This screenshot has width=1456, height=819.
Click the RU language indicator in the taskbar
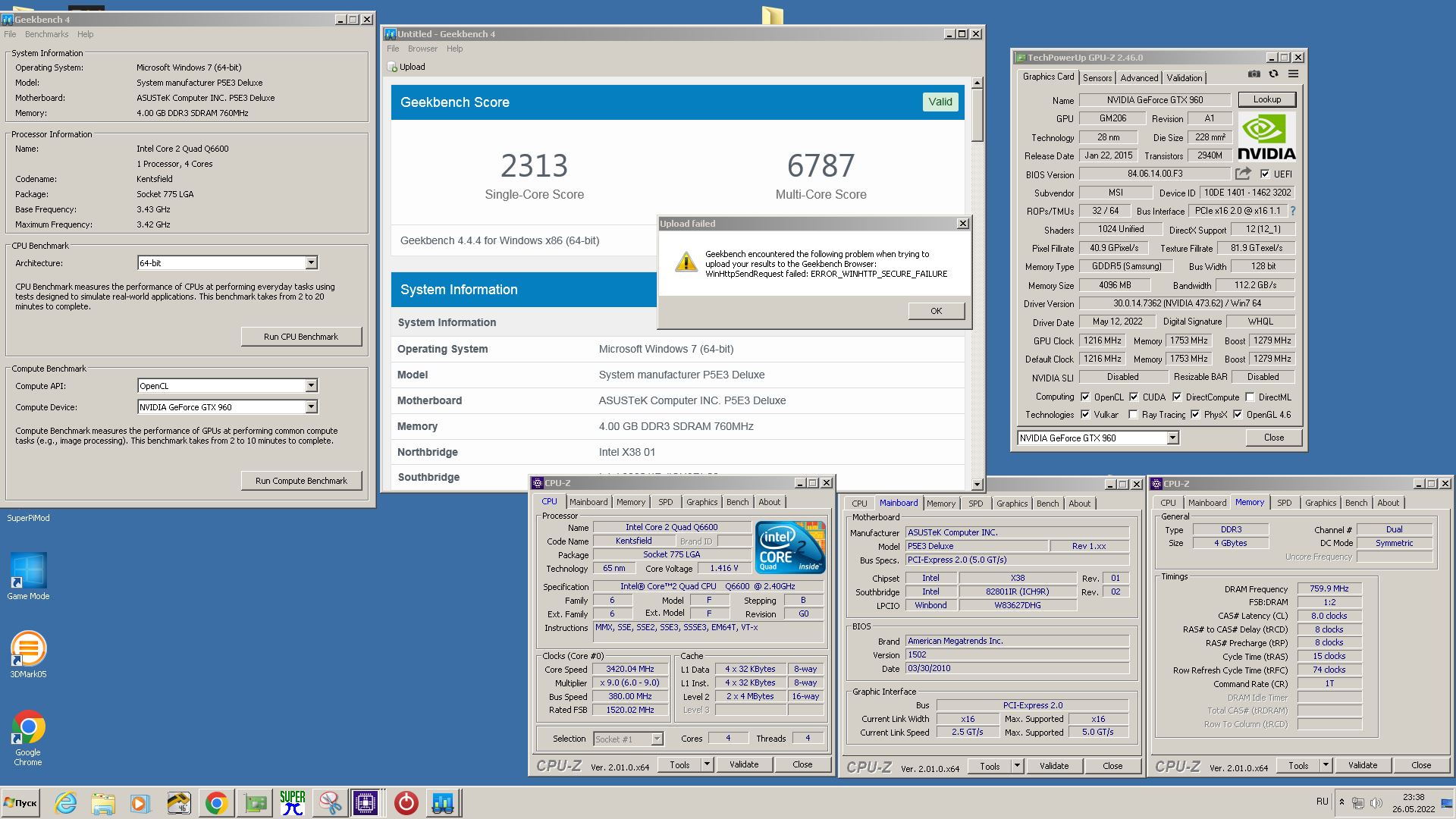(1322, 802)
